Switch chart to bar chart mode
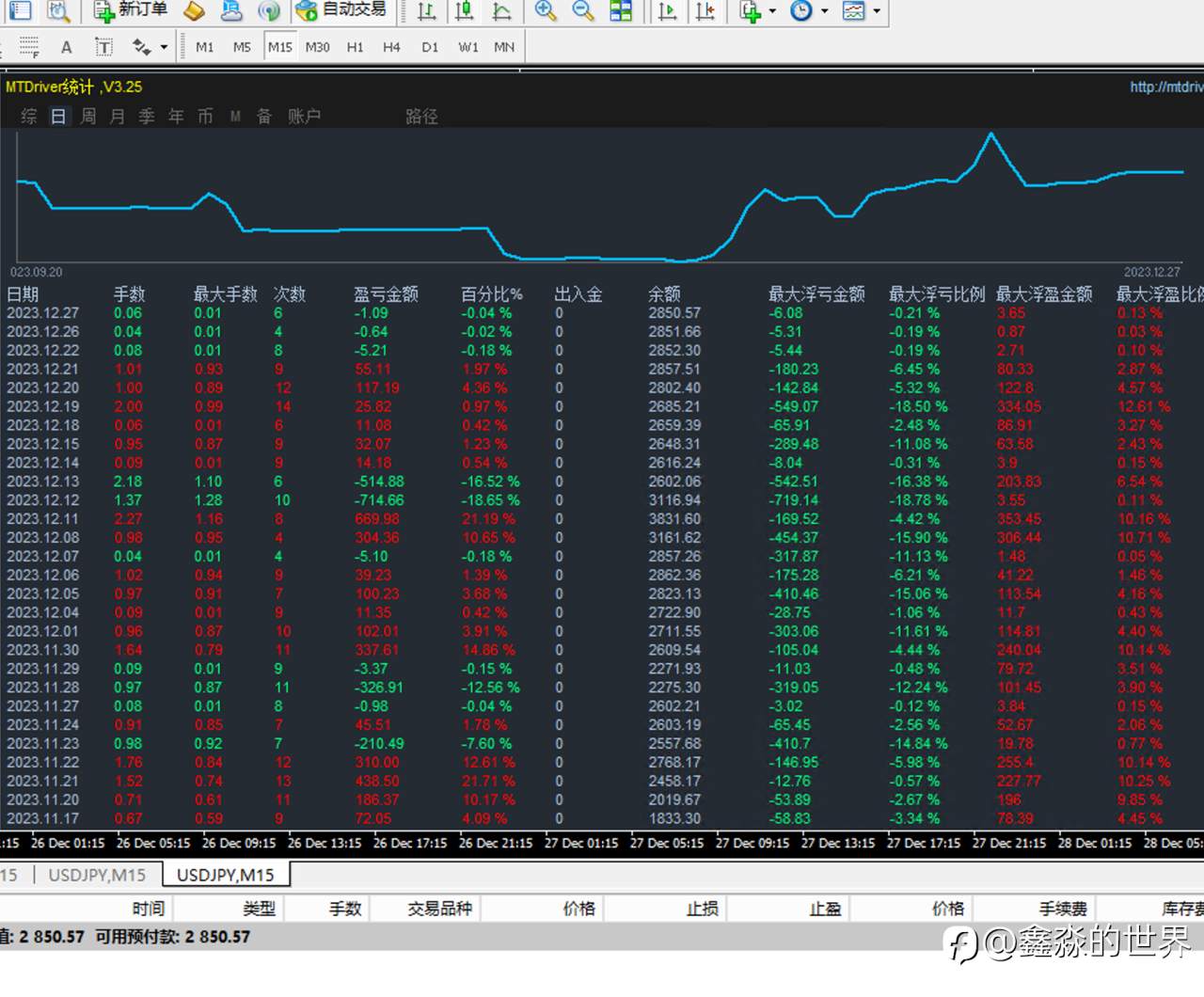1204x997 pixels. tap(426, 10)
